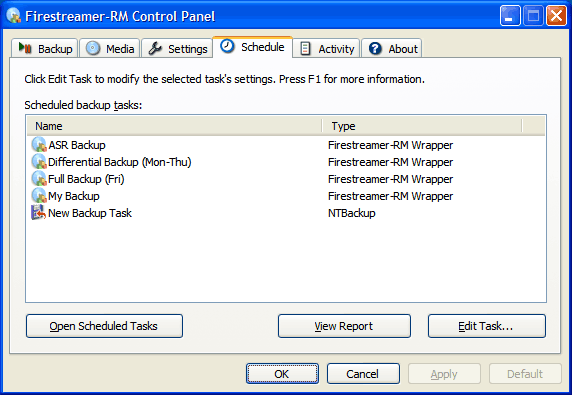Click the Differential Backup (Mon-Thu) task icon
The image size is (572, 395).
(39, 162)
